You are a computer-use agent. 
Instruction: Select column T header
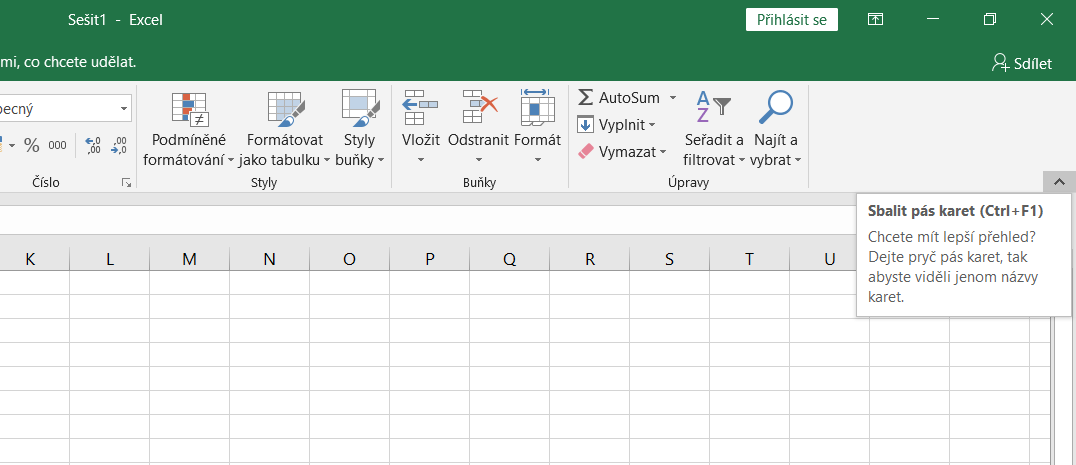pyautogui.click(x=749, y=259)
